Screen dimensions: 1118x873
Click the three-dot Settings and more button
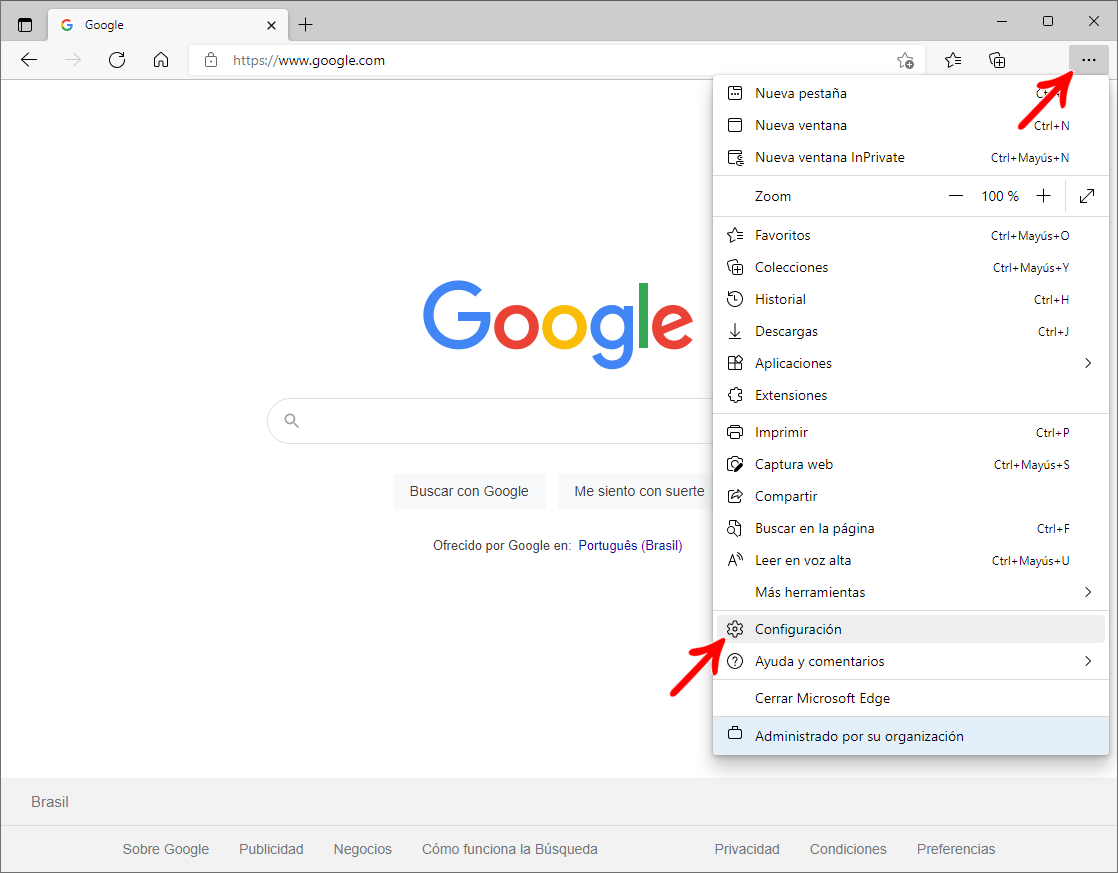coord(1088,60)
